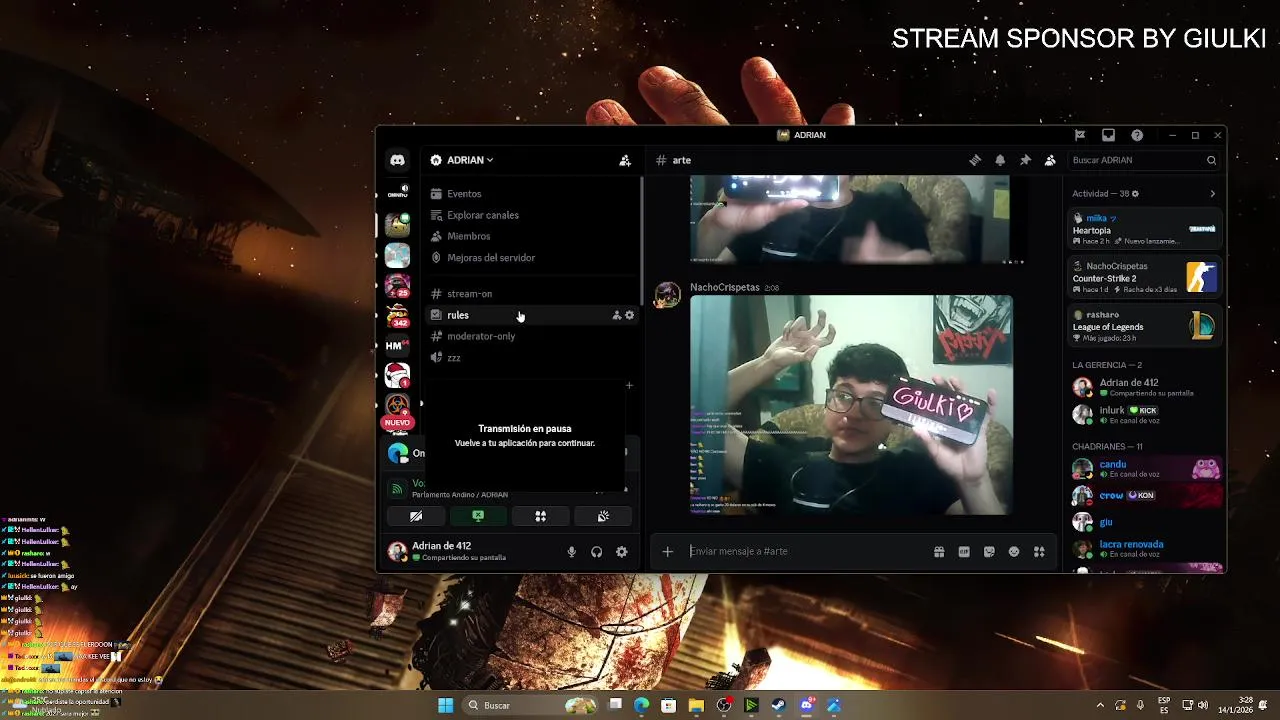1280x720 pixels.
Task: Show hidden system tray icons chevron
Action: (x=1100, y=705)
